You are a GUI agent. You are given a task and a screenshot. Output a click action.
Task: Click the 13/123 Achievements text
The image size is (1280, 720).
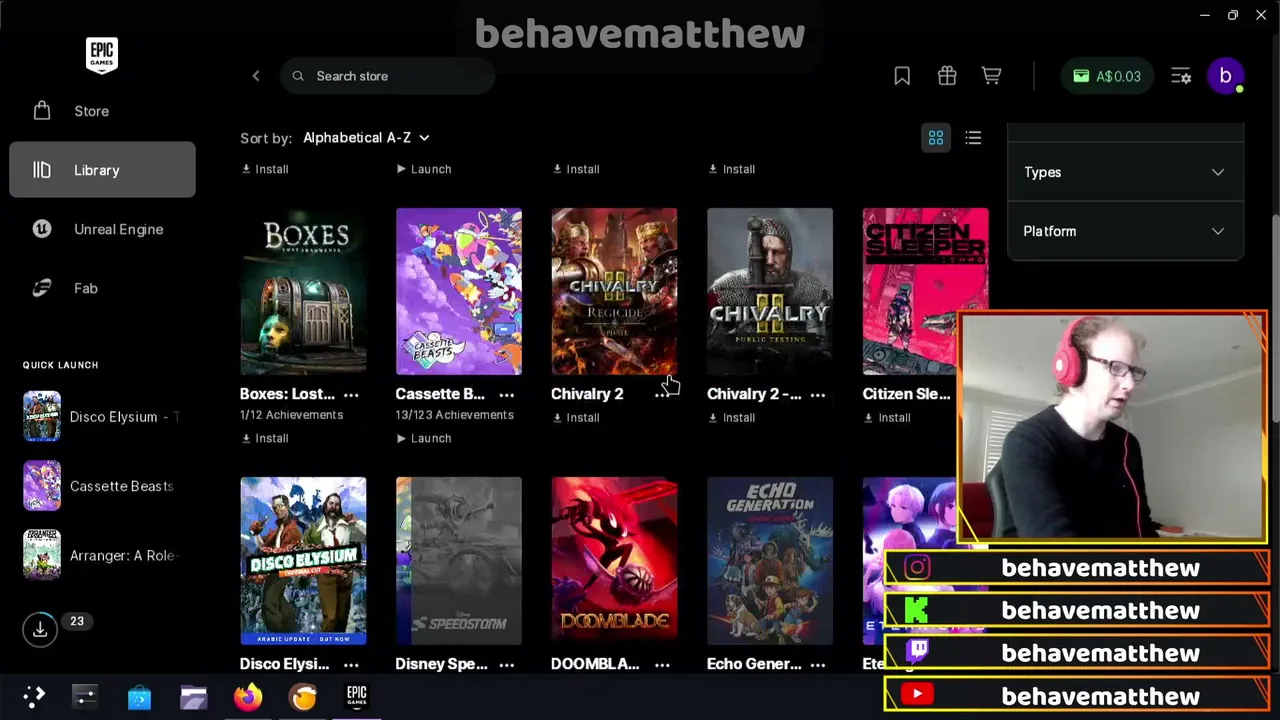coord(455,415)
